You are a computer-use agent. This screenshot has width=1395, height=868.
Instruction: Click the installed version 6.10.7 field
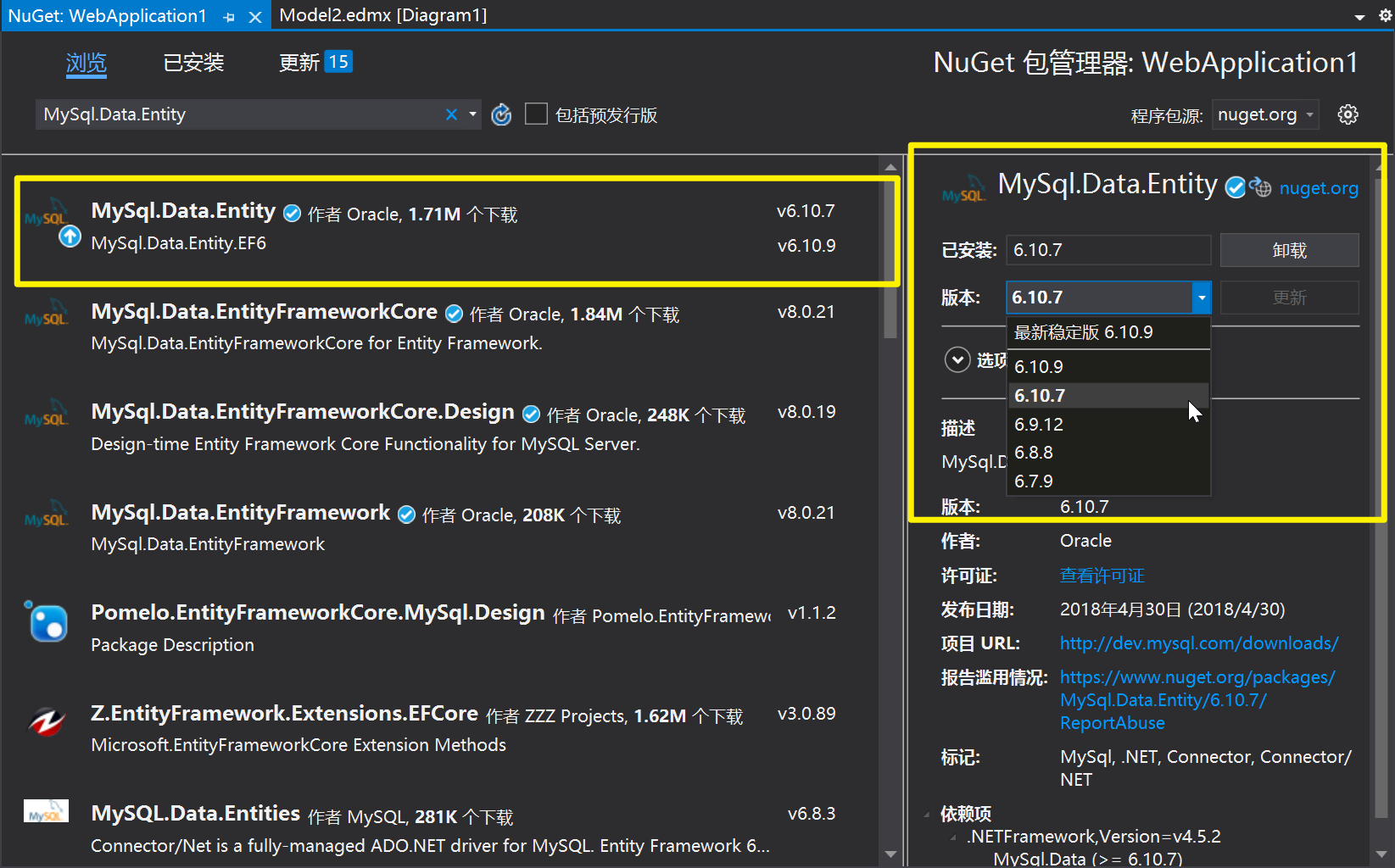coord(1108,250)
